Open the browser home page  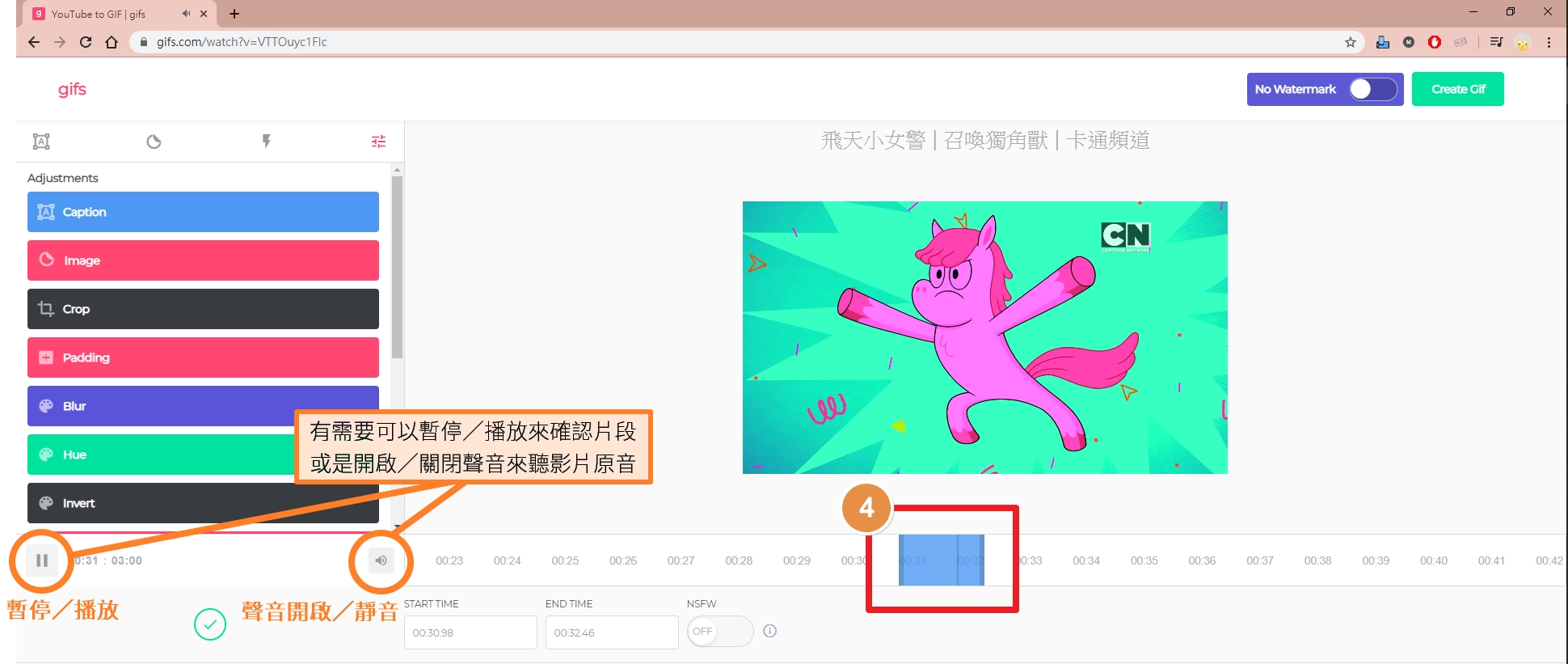pos(112,42)
